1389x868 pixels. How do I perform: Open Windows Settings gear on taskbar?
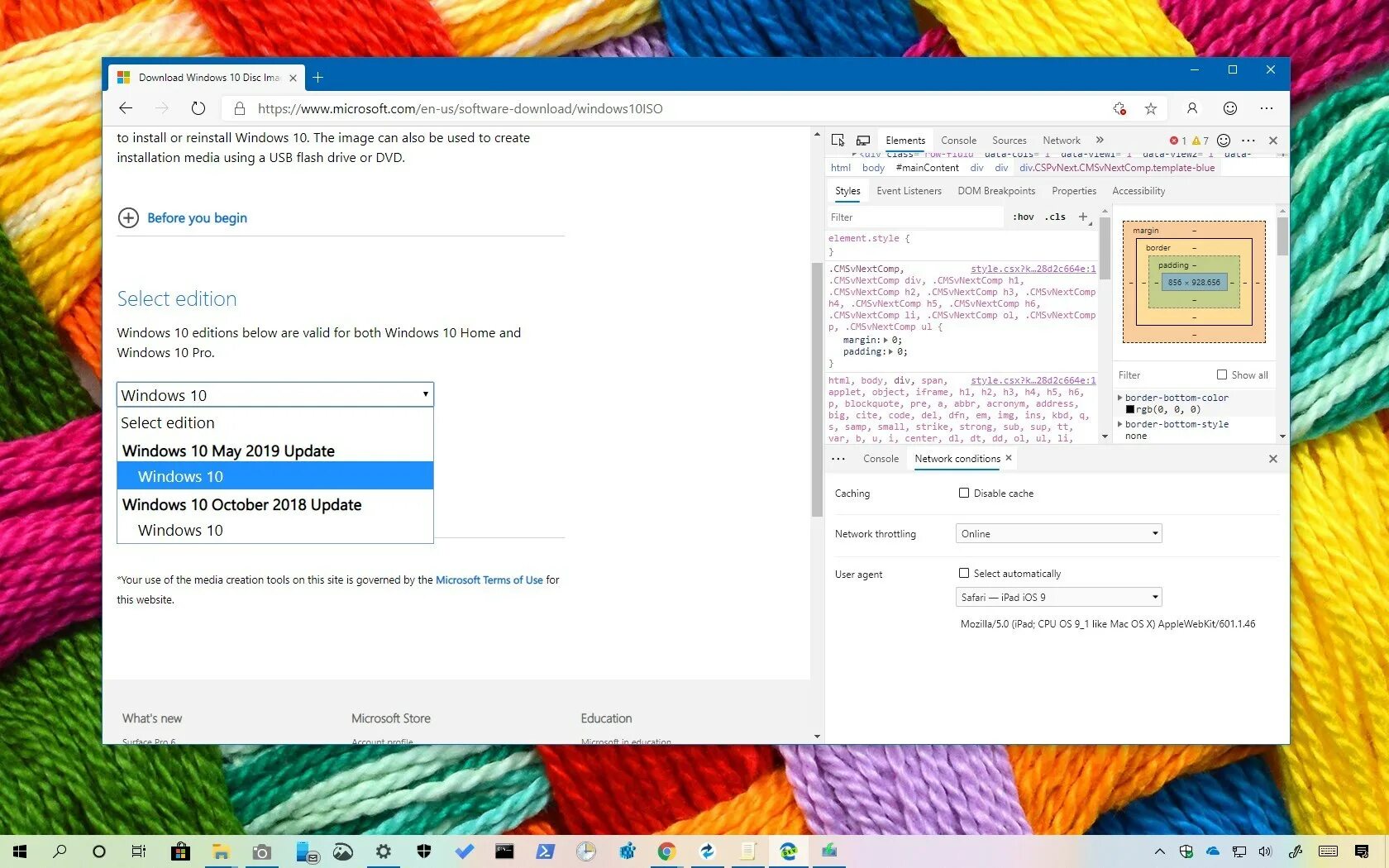(383, 851)
